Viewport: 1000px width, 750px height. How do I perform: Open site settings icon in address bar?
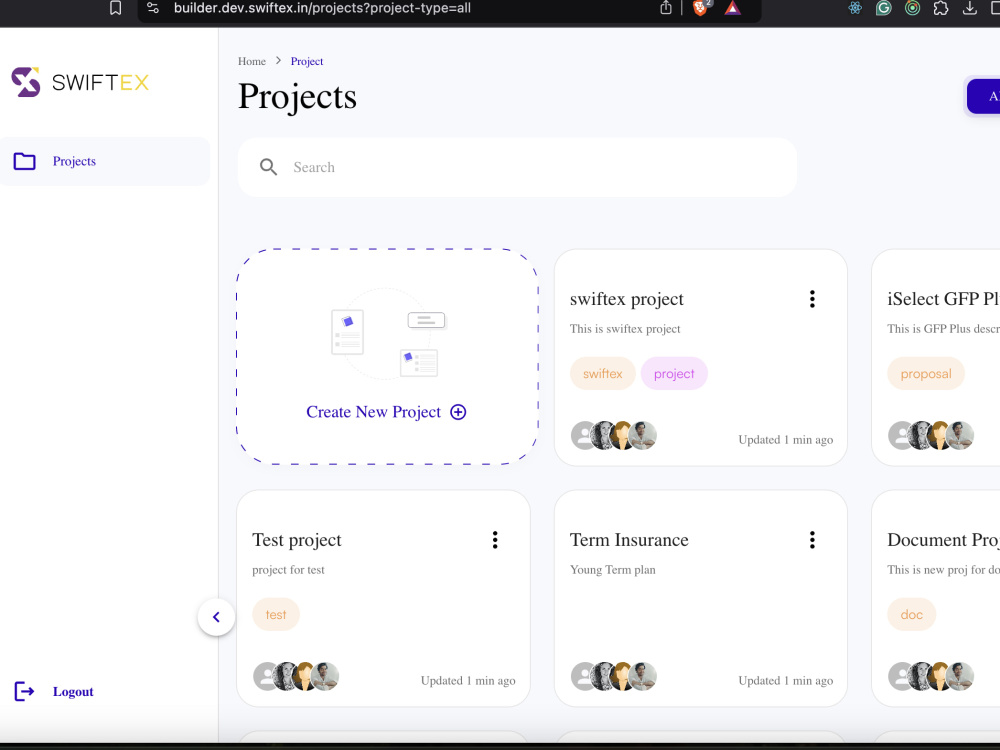[x=153, y=8]
